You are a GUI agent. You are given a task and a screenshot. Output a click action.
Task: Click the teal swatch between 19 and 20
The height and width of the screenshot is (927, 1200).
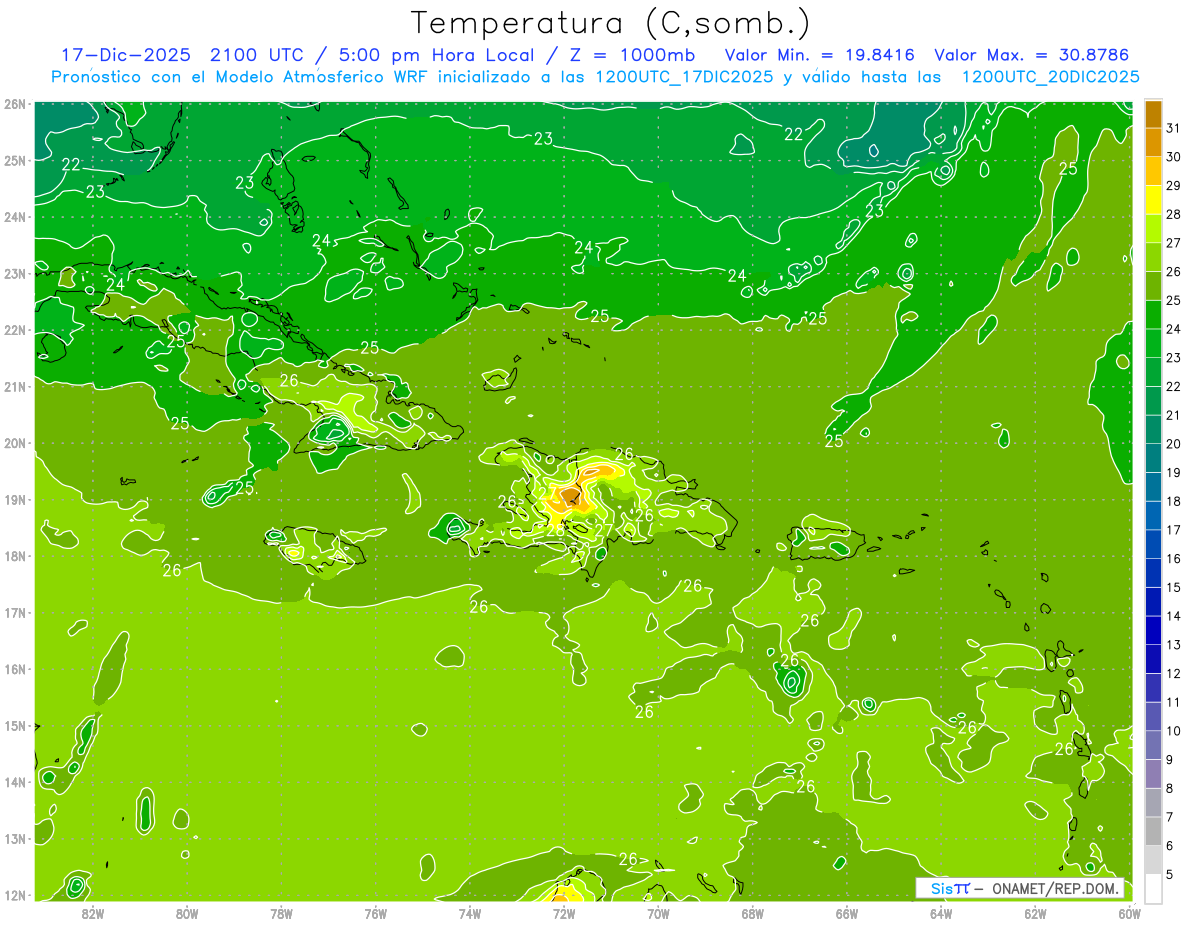point(1153,458)
